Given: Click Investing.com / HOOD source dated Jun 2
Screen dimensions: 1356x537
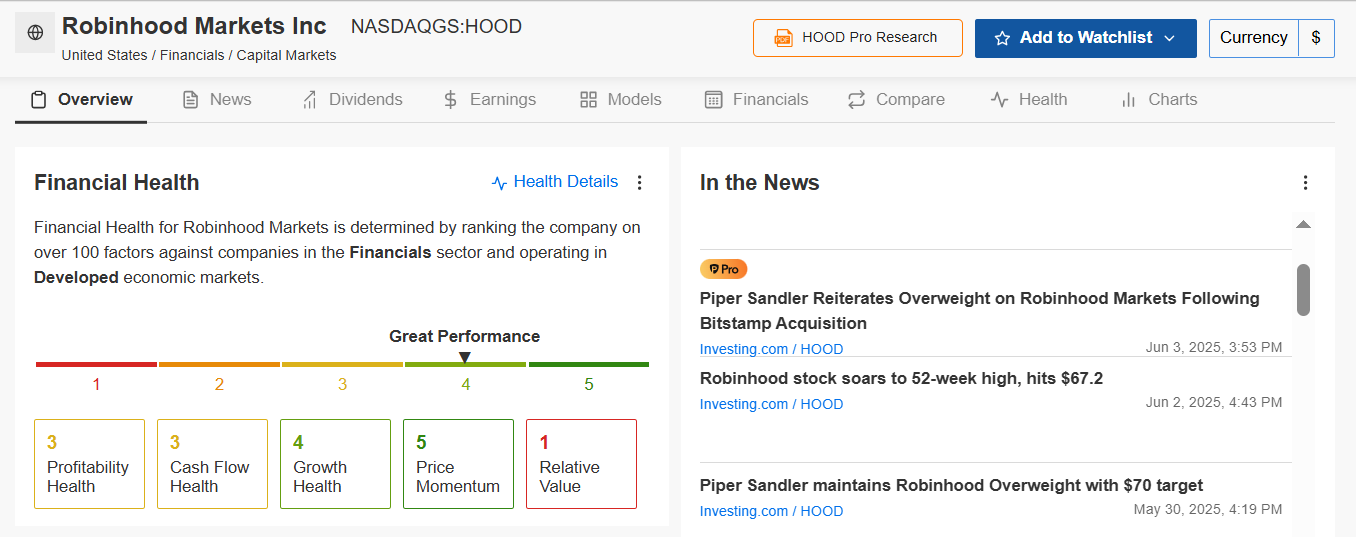Looking at the screenshot, I should (771, 404).
